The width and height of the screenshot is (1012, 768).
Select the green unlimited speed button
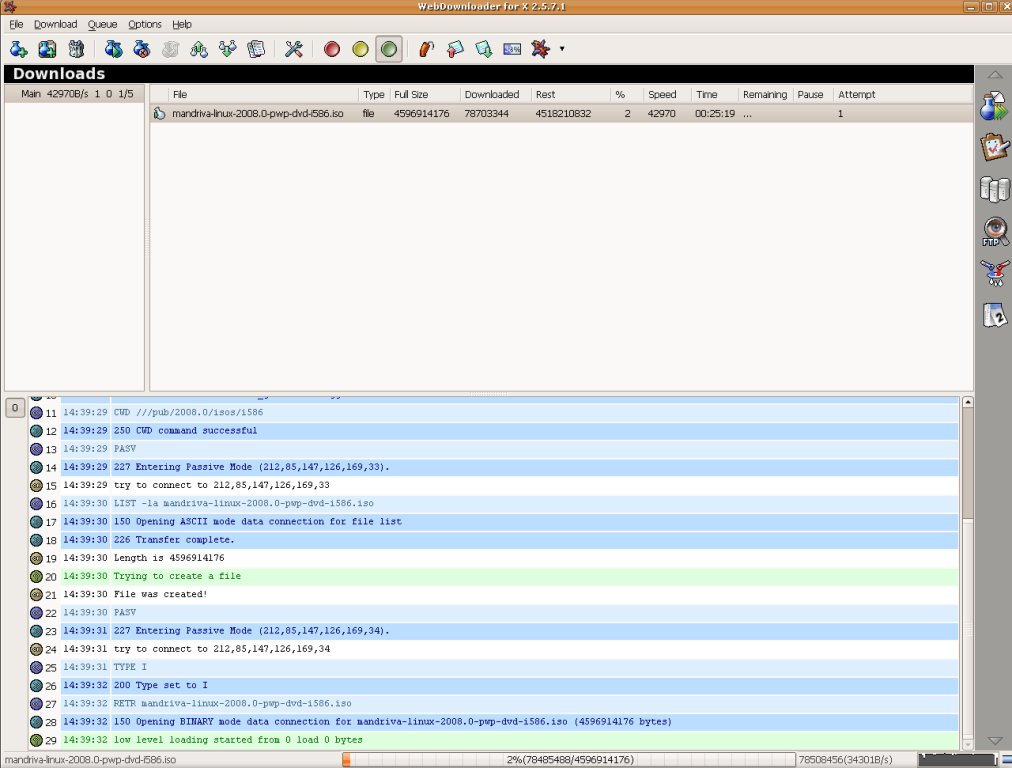[389, 49]
